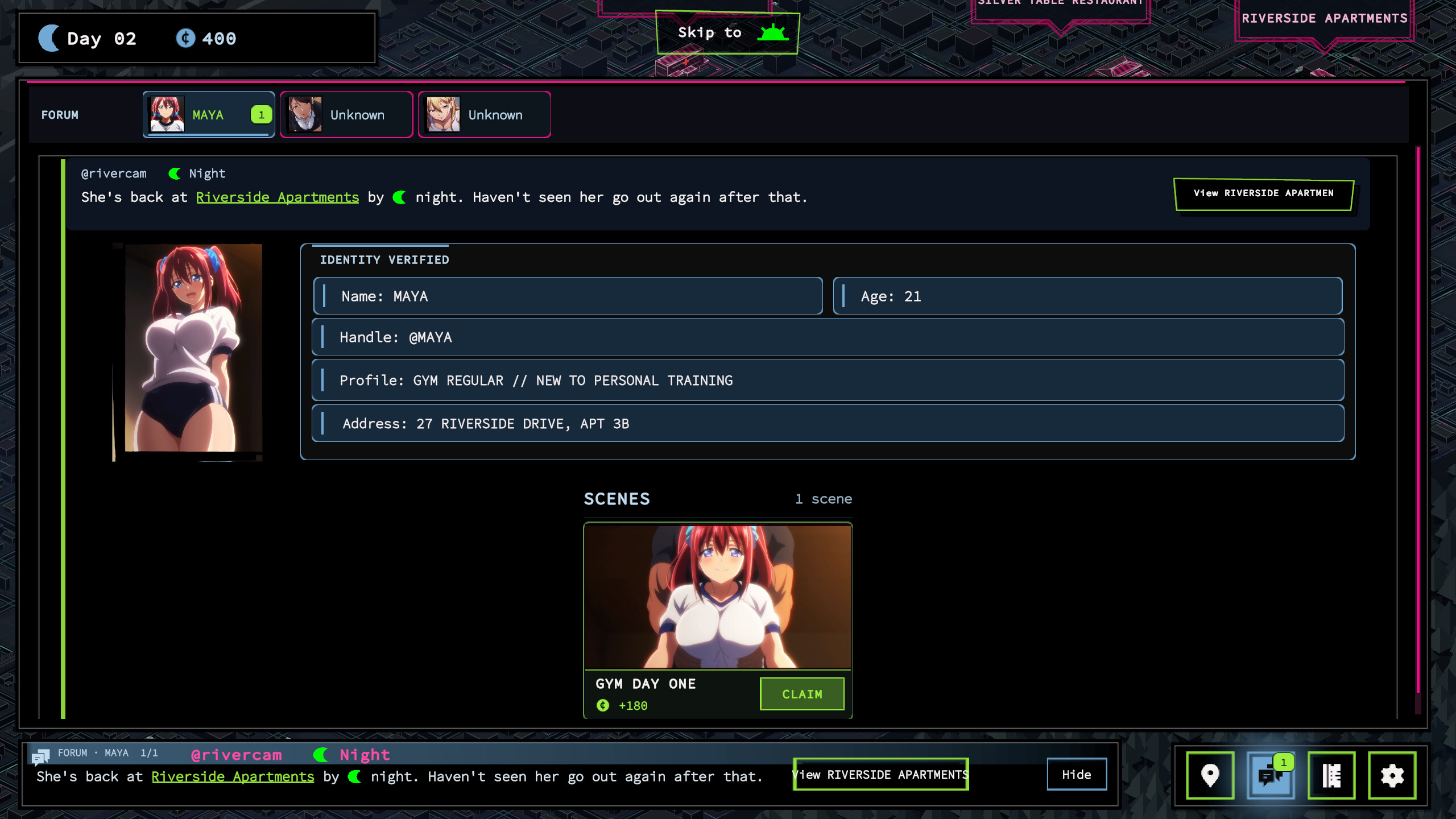
Task: Click the Name: MAYA field
Action: 568,296
